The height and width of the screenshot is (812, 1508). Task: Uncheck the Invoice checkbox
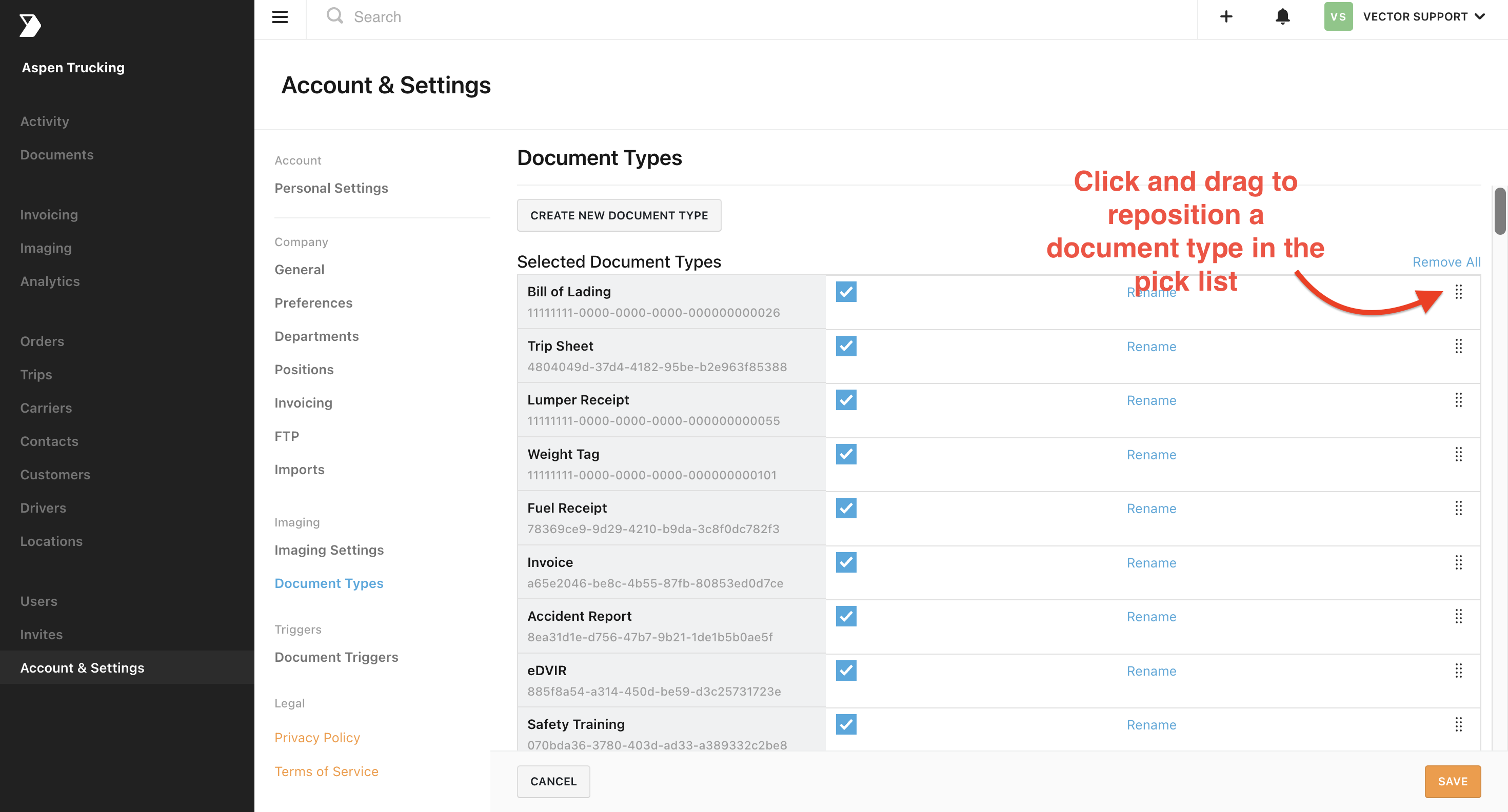pos(846,563)
